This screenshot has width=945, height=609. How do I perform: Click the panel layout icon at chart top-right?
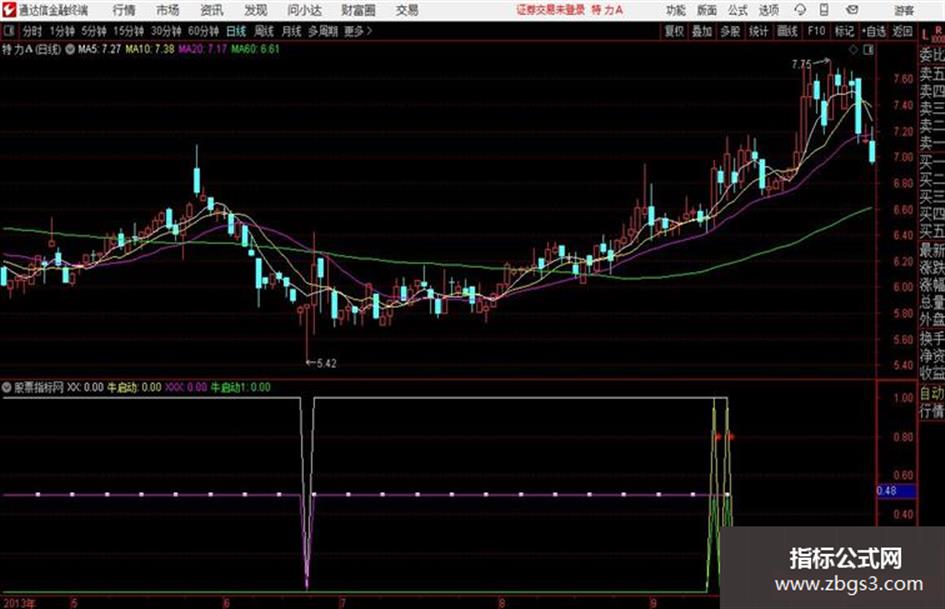868,50
